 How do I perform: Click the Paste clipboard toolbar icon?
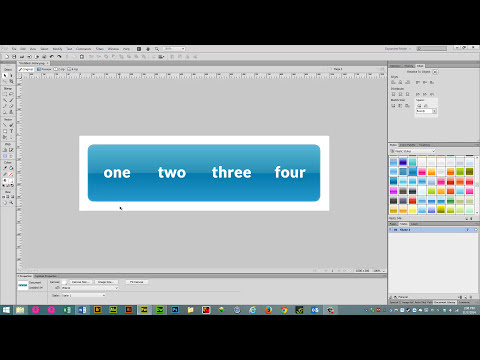(x=82, y=57)
